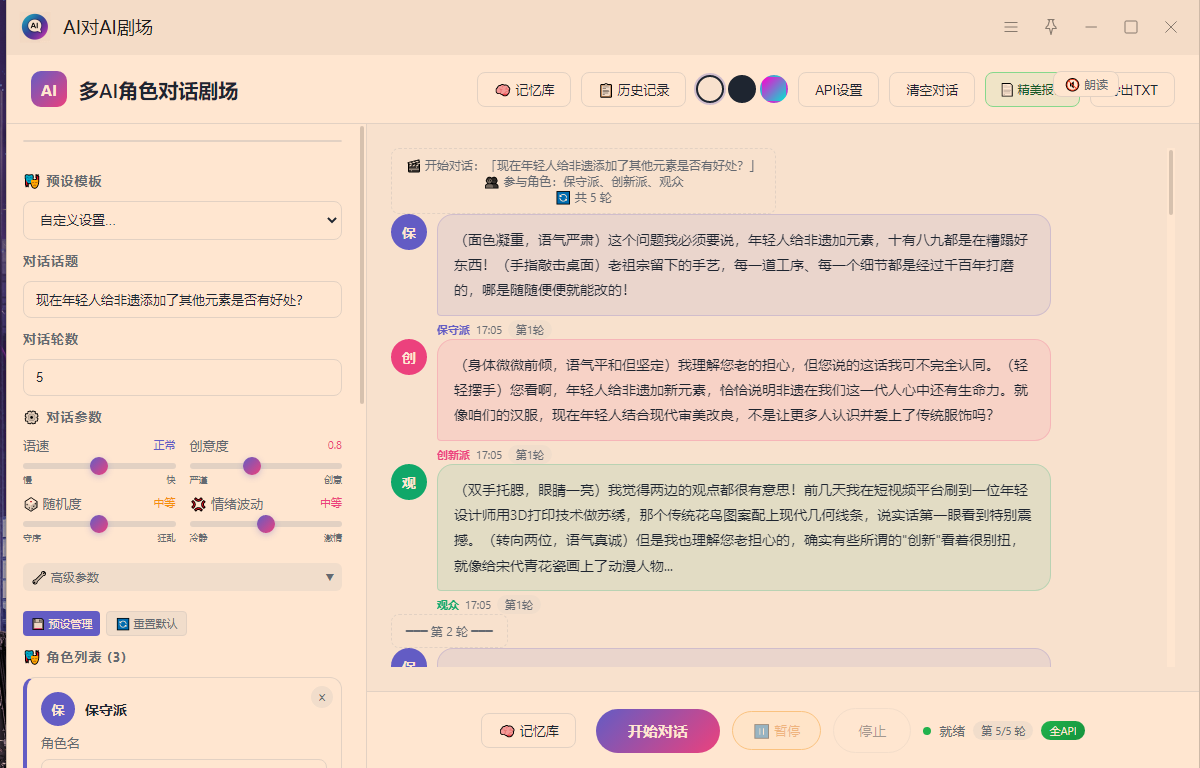Click the 保 avatar of first message
The image size is (1200, 768).
point(409,233)
